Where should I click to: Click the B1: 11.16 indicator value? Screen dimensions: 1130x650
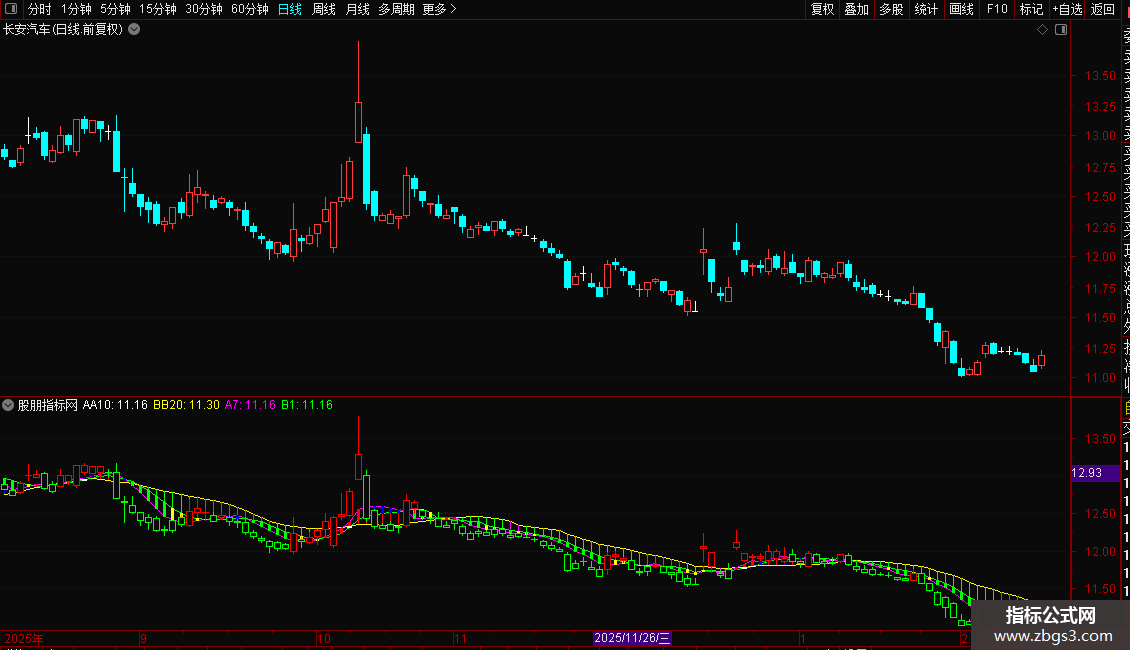(307, 405)
